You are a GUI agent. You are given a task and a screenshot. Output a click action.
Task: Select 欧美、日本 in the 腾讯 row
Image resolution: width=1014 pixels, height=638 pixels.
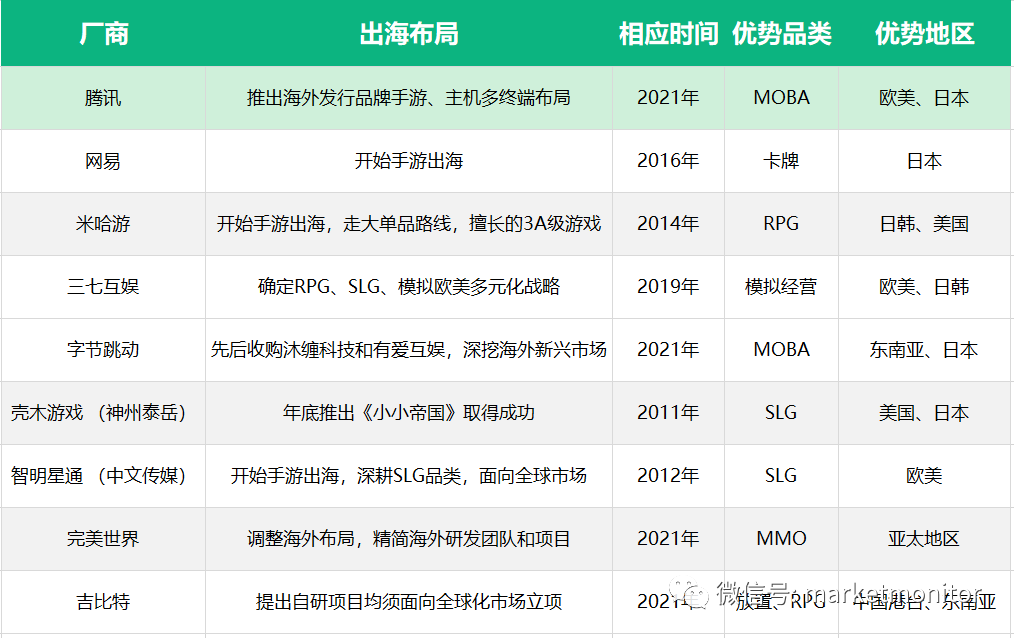pyautogui.click(x=924, y=98)
